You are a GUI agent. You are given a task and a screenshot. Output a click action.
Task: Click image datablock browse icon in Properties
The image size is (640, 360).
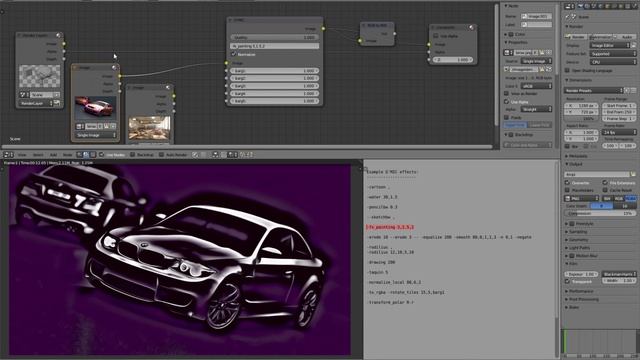509,53
